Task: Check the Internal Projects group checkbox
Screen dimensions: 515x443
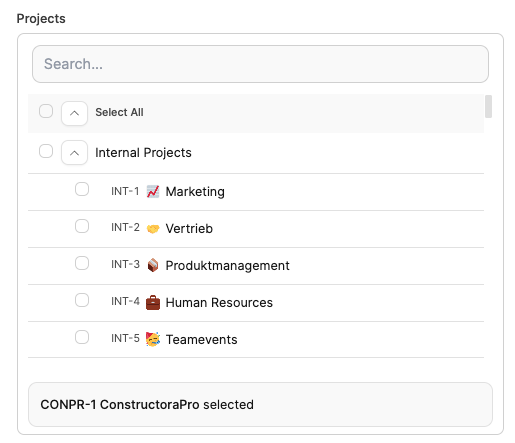Action: [x=46, y=151]
